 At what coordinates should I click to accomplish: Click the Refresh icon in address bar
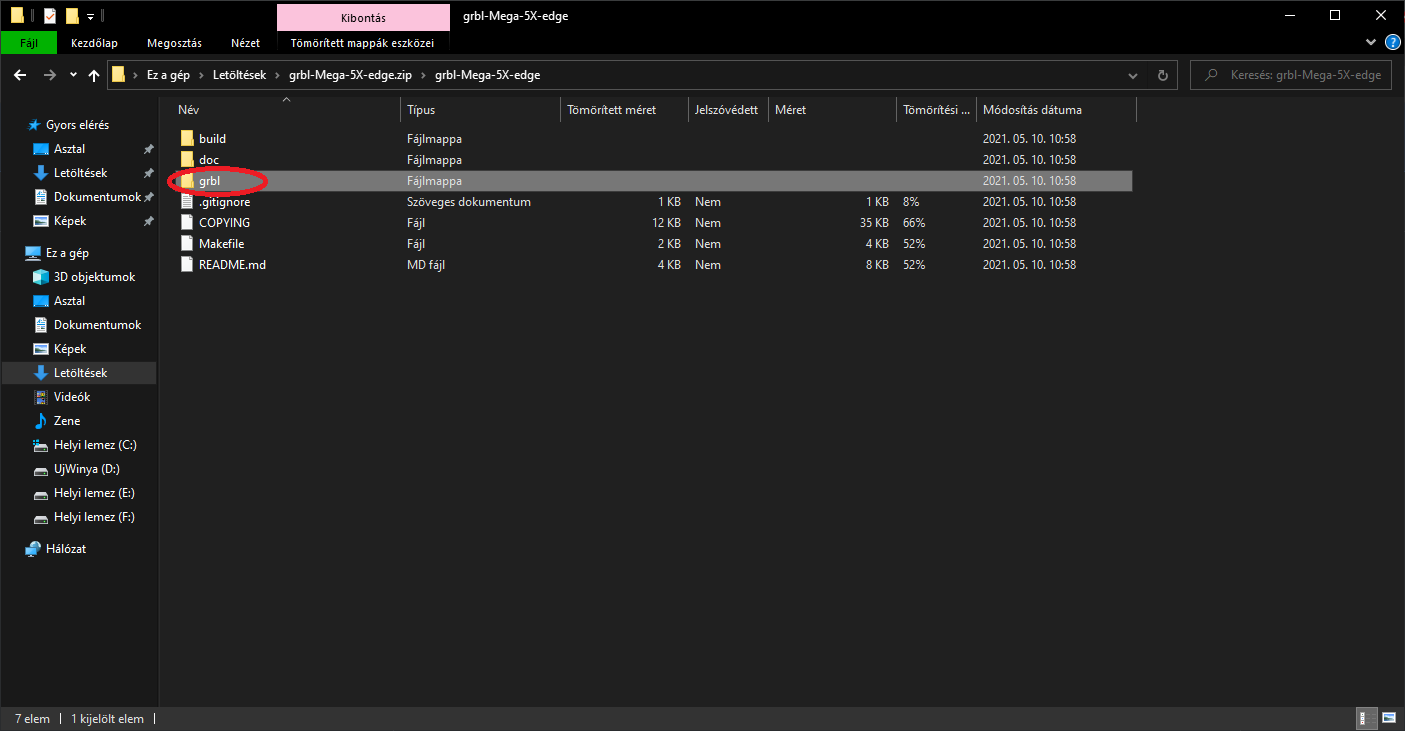coord(1162,75)
